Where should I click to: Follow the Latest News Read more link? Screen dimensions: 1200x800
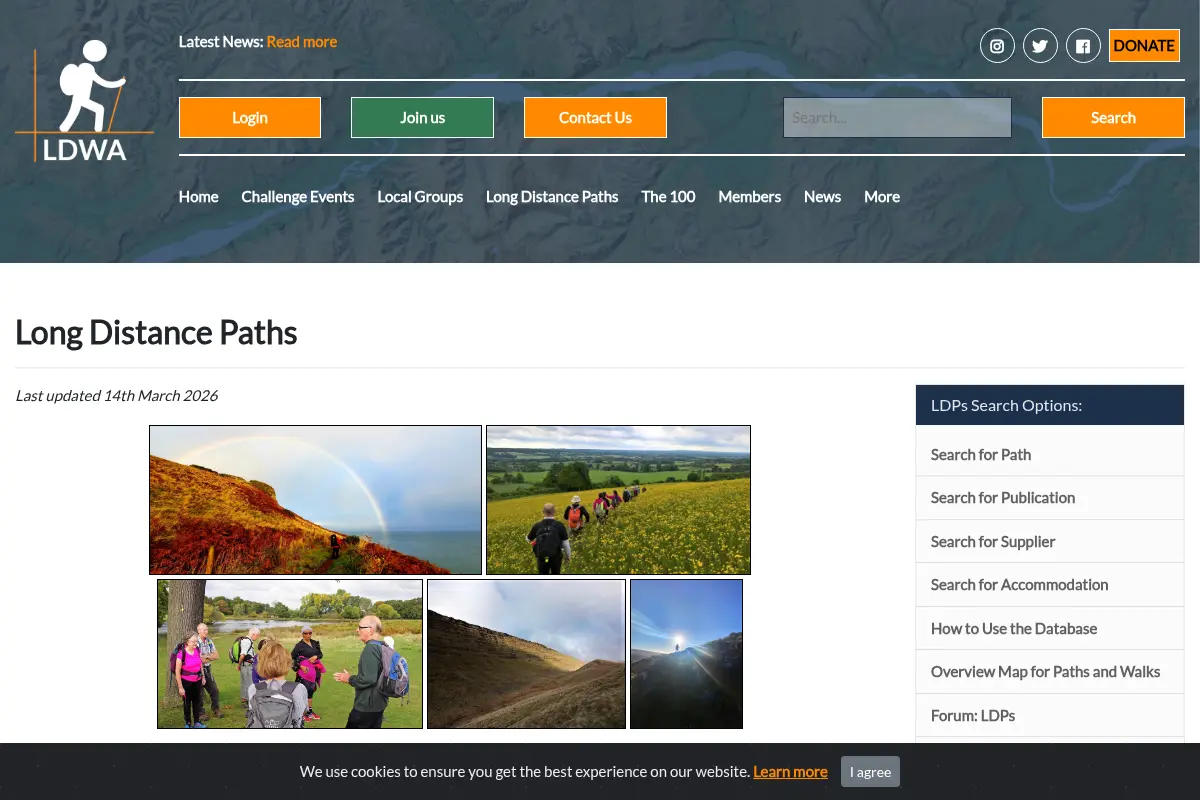302,42
